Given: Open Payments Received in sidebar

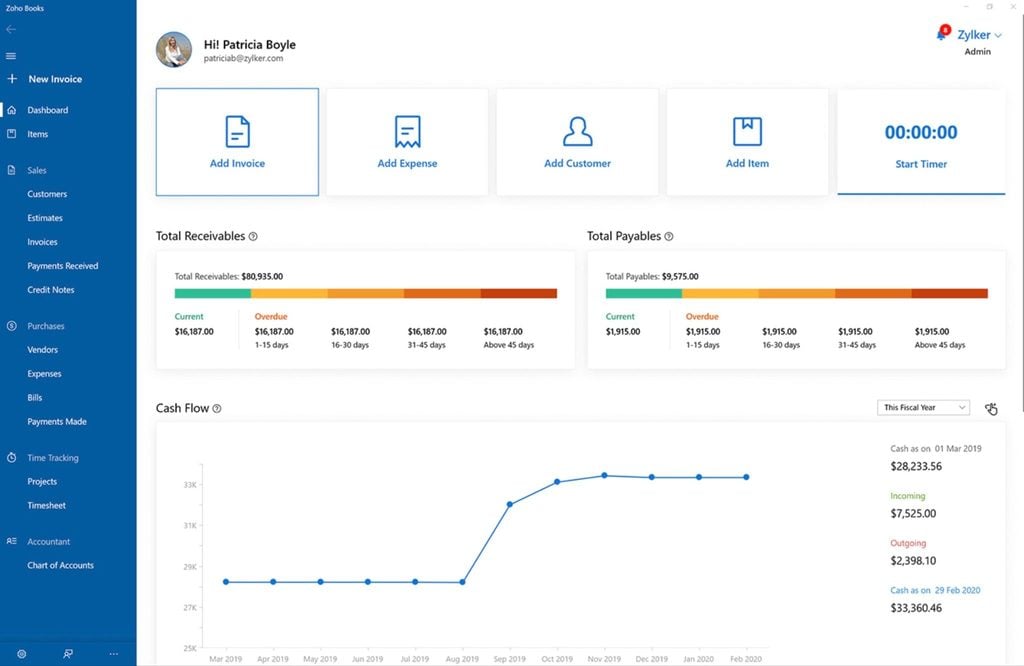Looking at the screenshot, I should pyautogui.click(x=63, y=266).
